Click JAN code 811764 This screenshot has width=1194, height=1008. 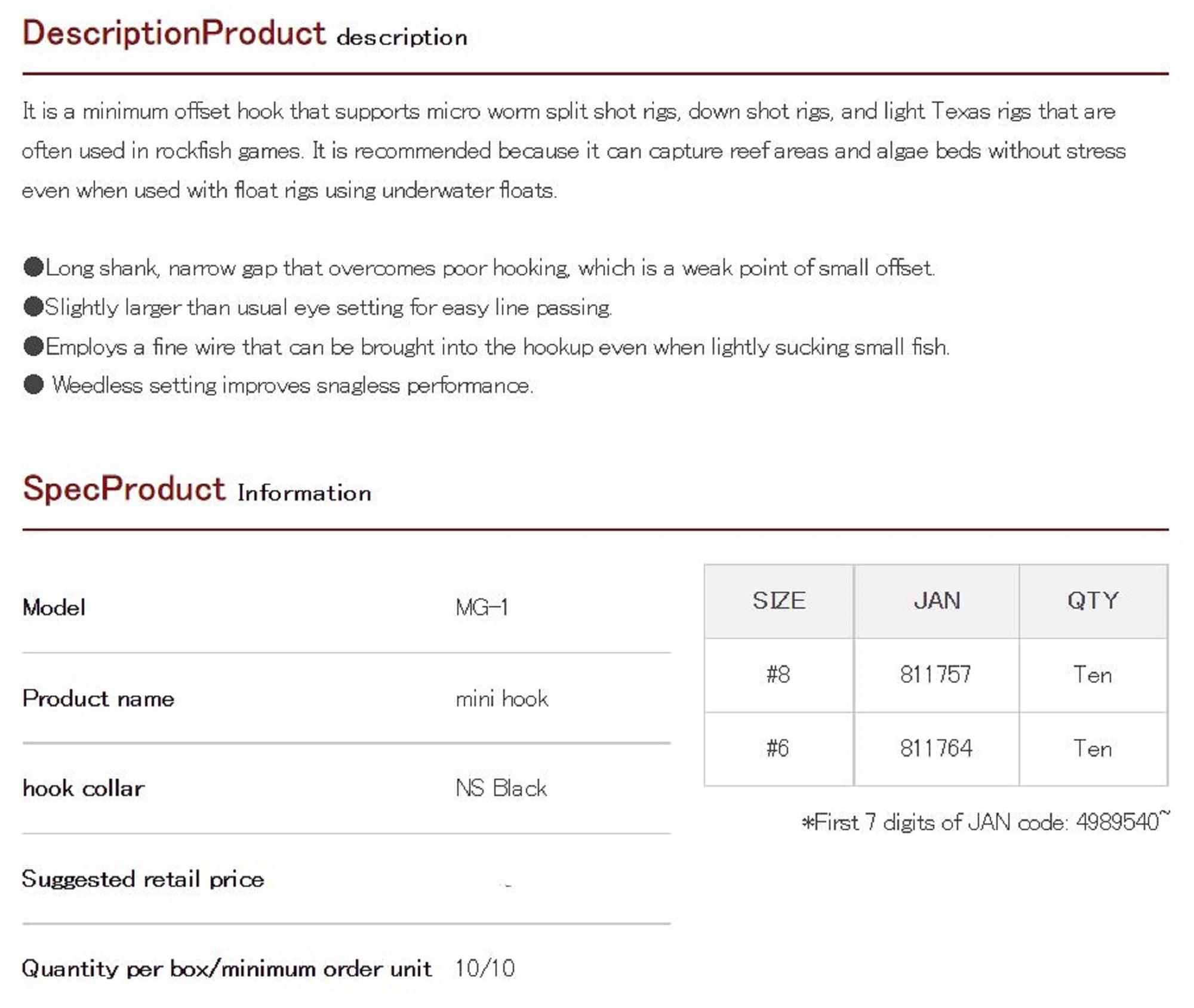point(936,748)
